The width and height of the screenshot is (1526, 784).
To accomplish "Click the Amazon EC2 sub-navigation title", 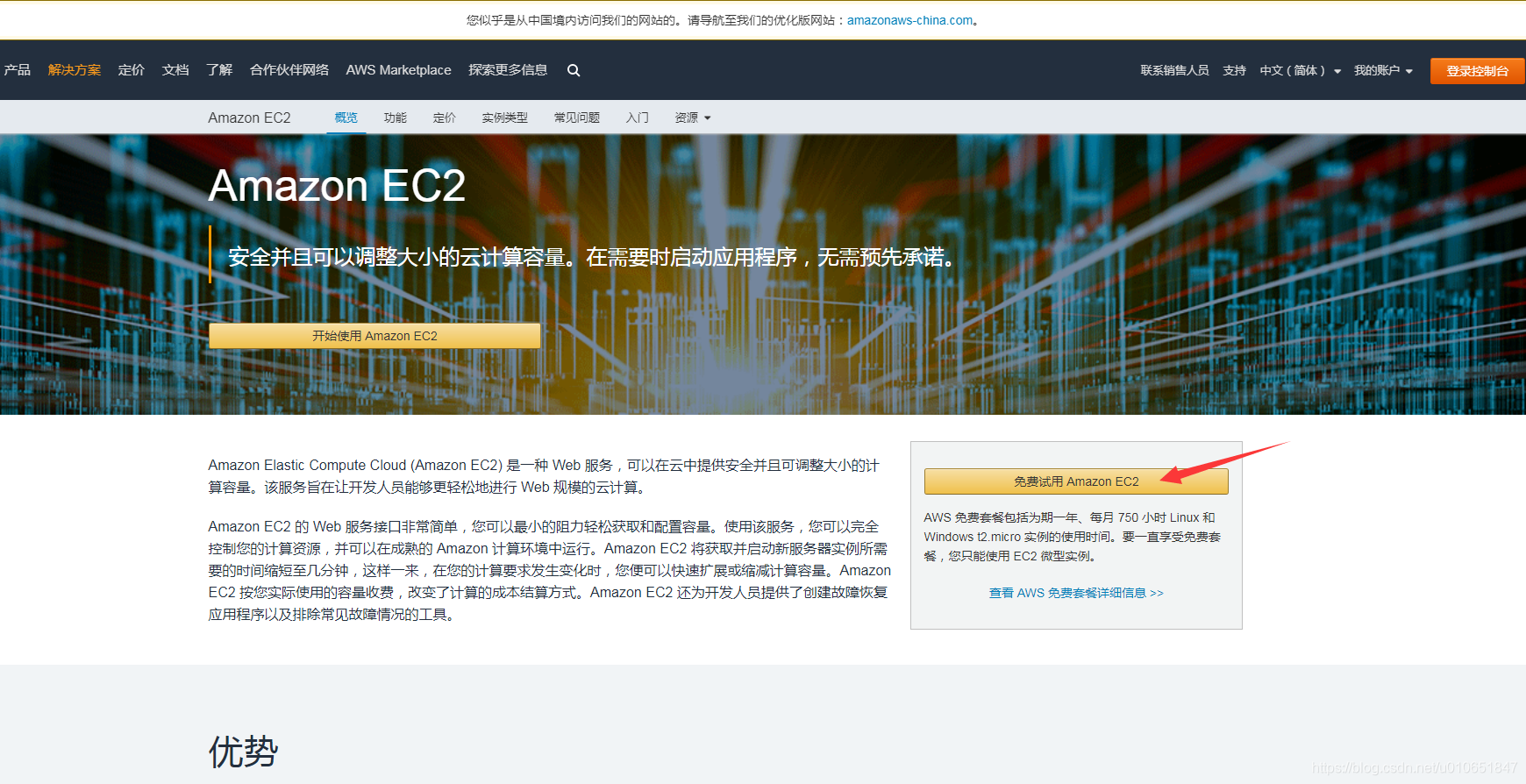I will [249, 118].
